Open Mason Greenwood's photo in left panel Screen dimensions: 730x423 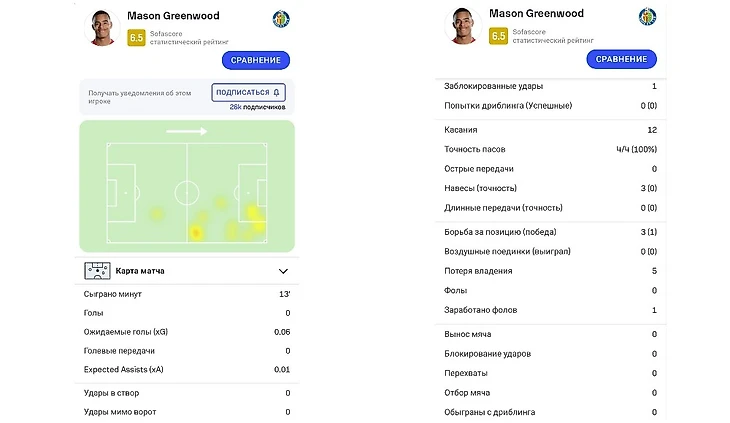point(102,27)
